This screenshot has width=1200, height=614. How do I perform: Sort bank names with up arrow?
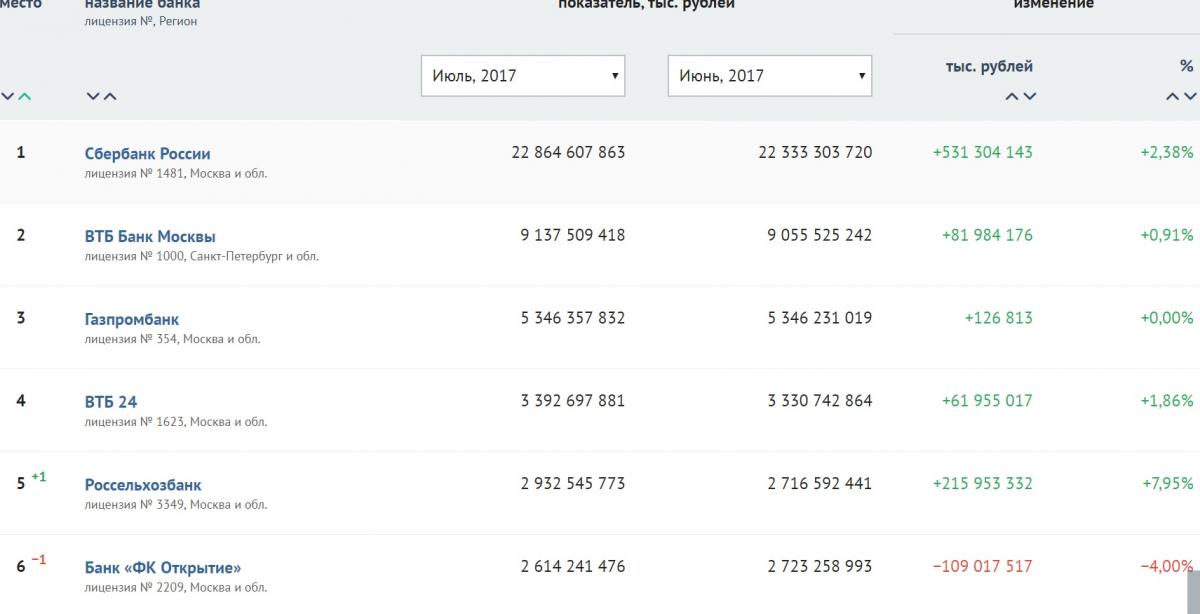[x=110, y=97]
